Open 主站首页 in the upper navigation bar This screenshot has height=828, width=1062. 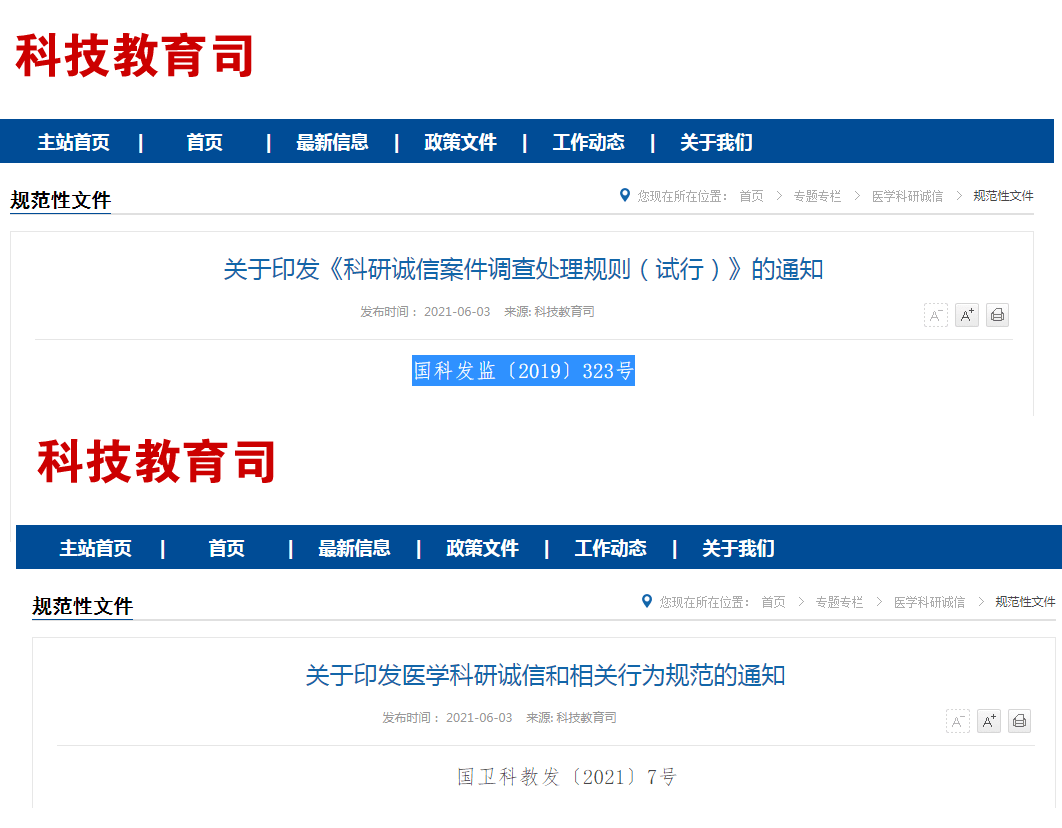73,142
